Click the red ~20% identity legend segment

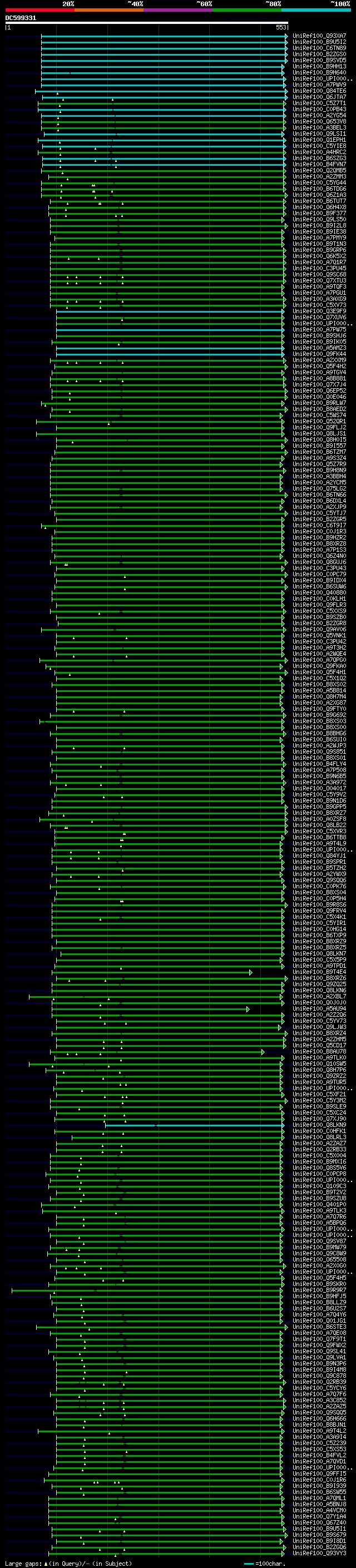coord(40,10)
